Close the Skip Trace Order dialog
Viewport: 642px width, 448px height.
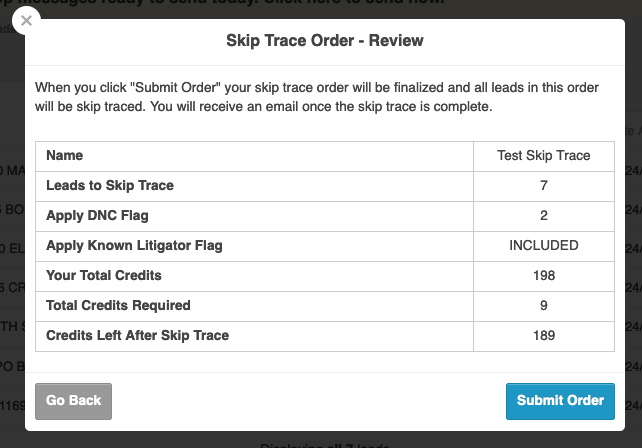pyautogui.click(x=26, y=20)
